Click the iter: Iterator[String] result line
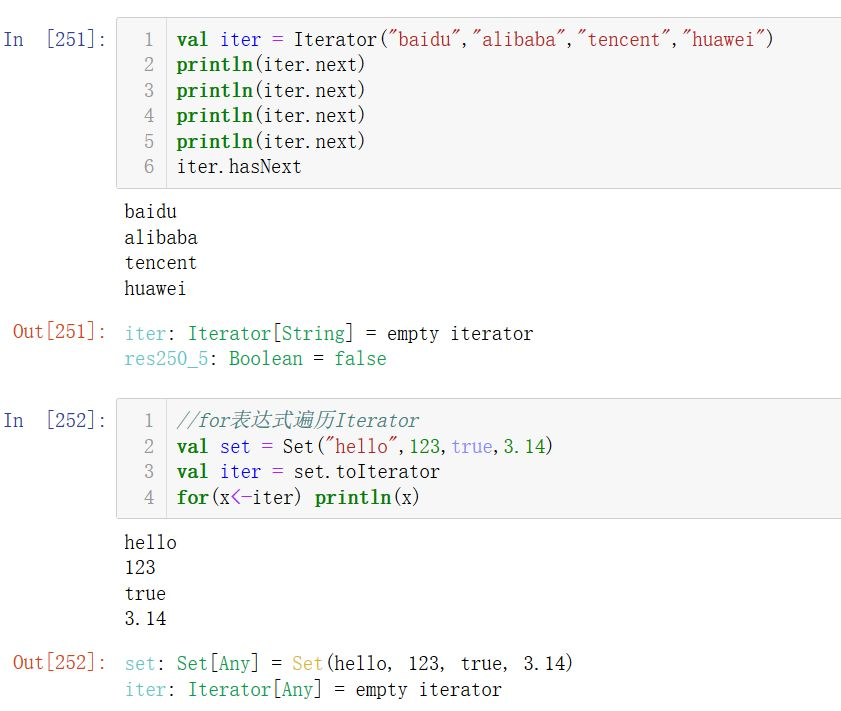841x711 pixels. pos(329,333)
